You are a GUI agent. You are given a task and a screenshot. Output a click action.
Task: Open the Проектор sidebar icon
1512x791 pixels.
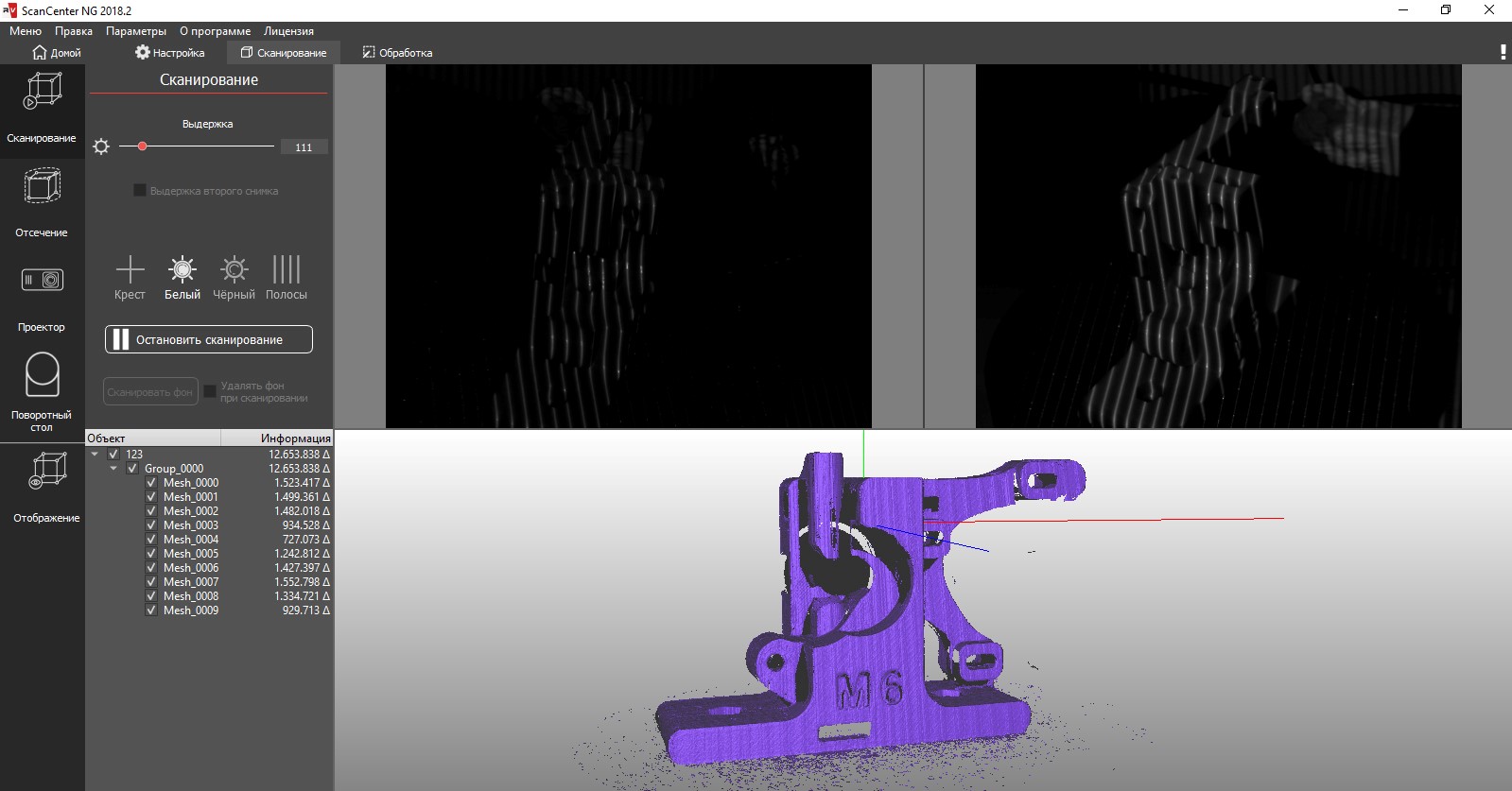(x=42, y=281)
